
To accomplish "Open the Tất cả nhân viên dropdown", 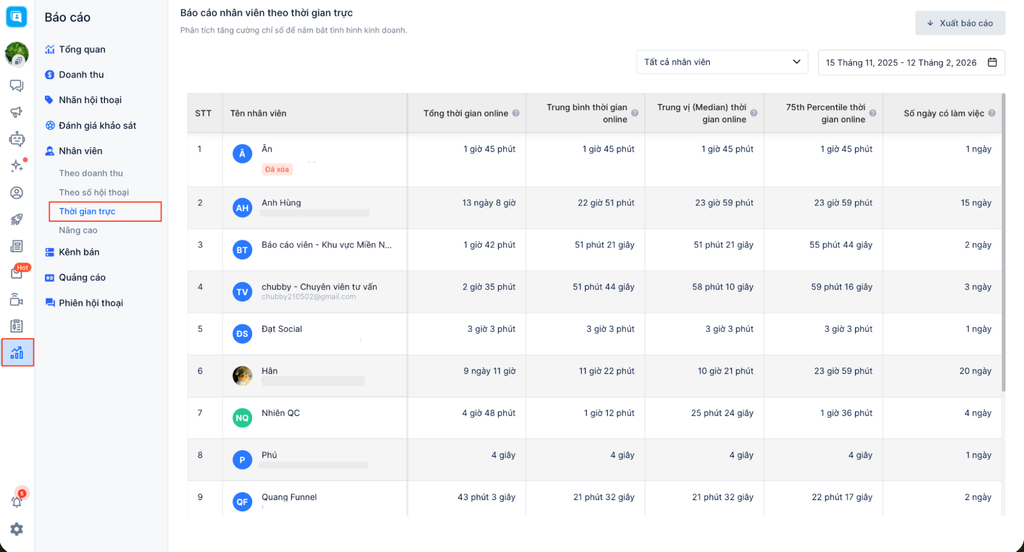I will pyautogui.click(x=721, y=62).
